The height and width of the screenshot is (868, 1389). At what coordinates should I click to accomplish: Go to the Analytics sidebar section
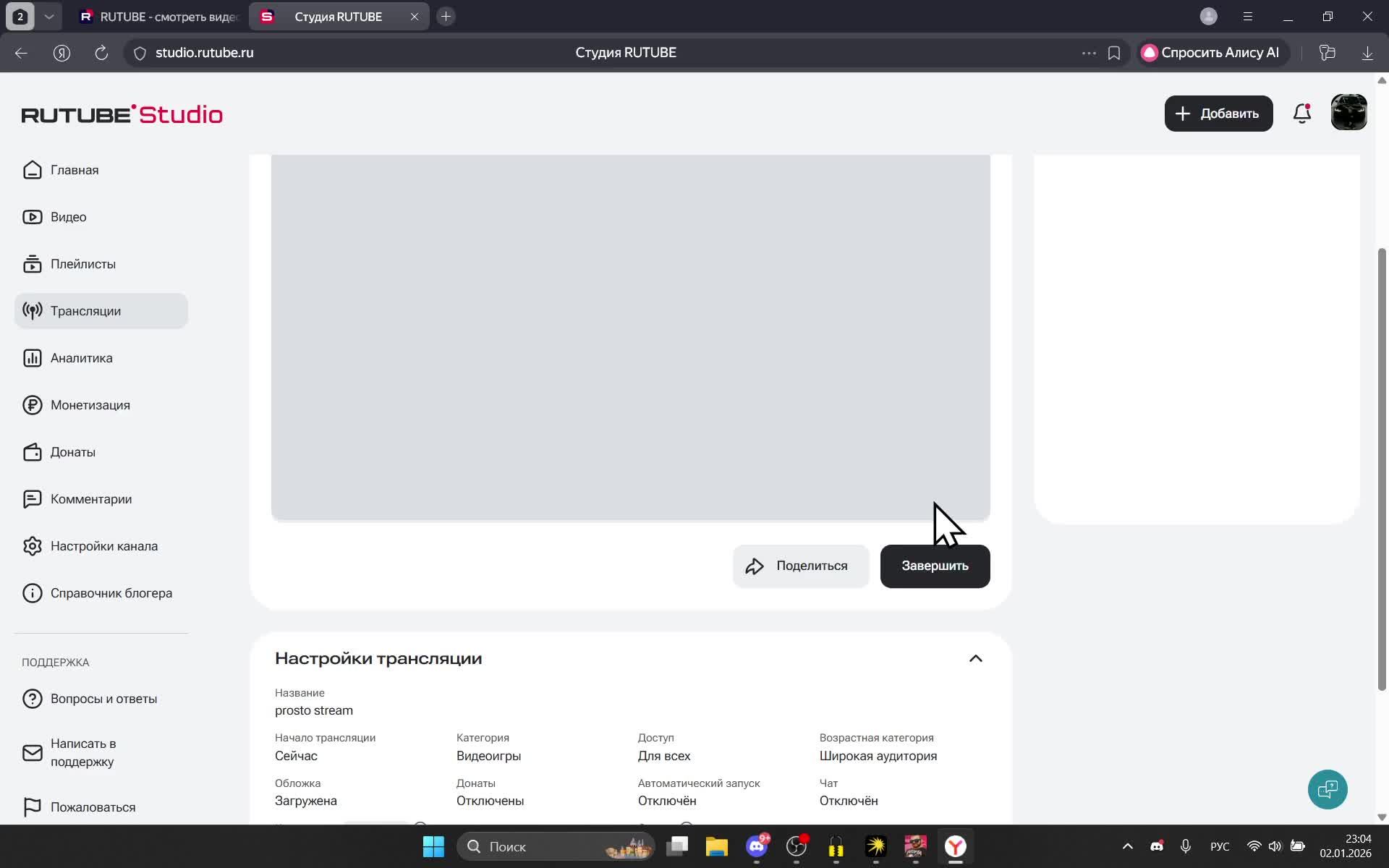[x=81, y=358]
